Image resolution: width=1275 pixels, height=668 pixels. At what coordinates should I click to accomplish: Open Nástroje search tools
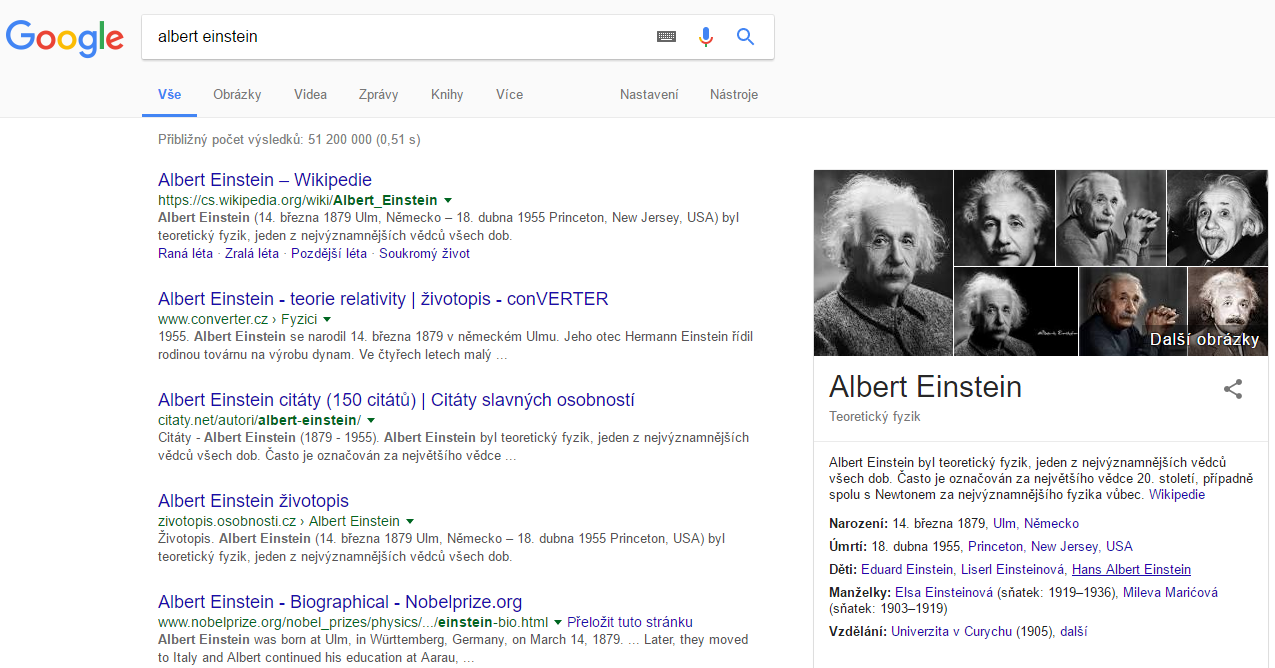click(x=734, y=95)
